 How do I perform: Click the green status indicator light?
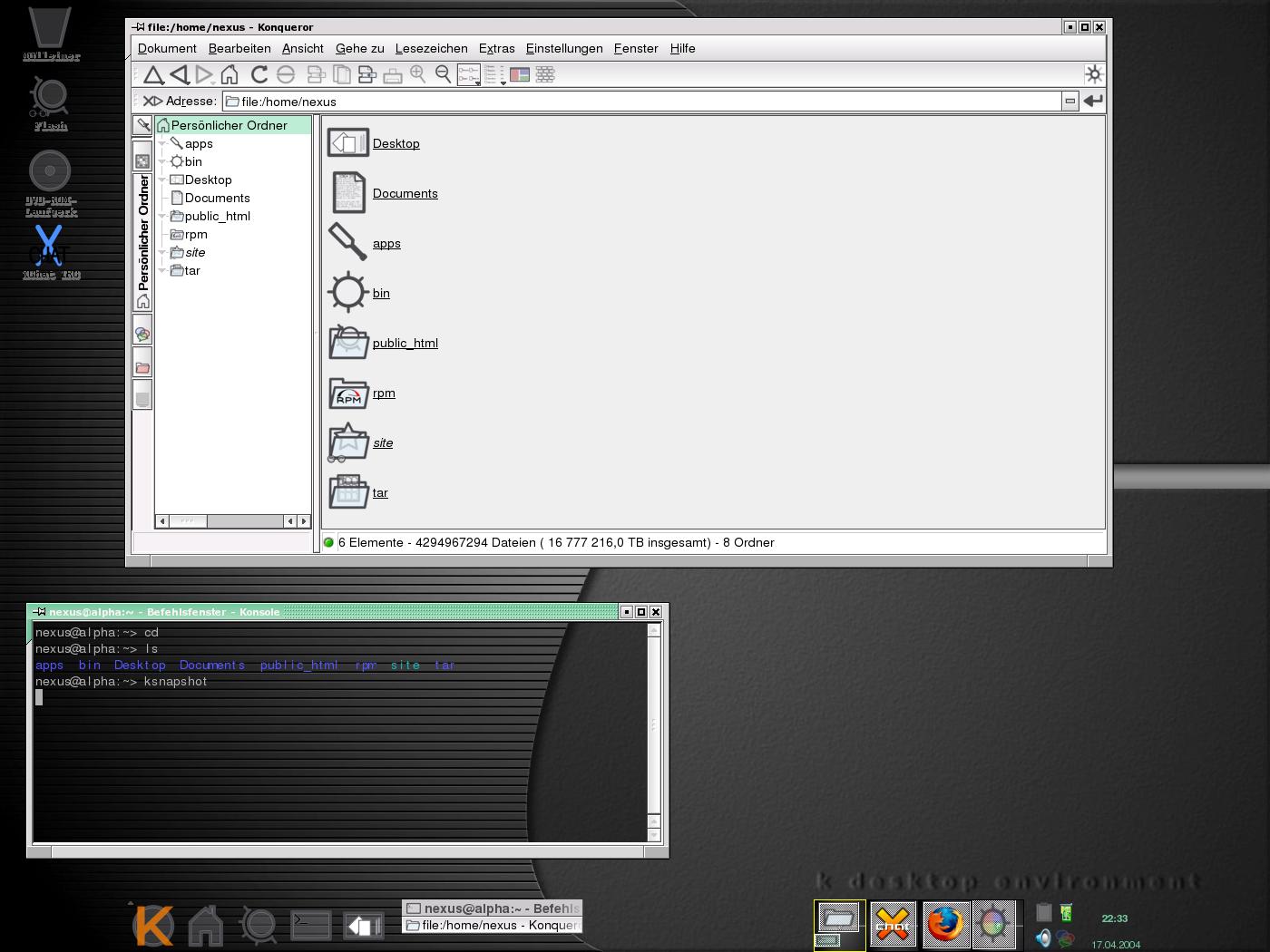(328, 542)
